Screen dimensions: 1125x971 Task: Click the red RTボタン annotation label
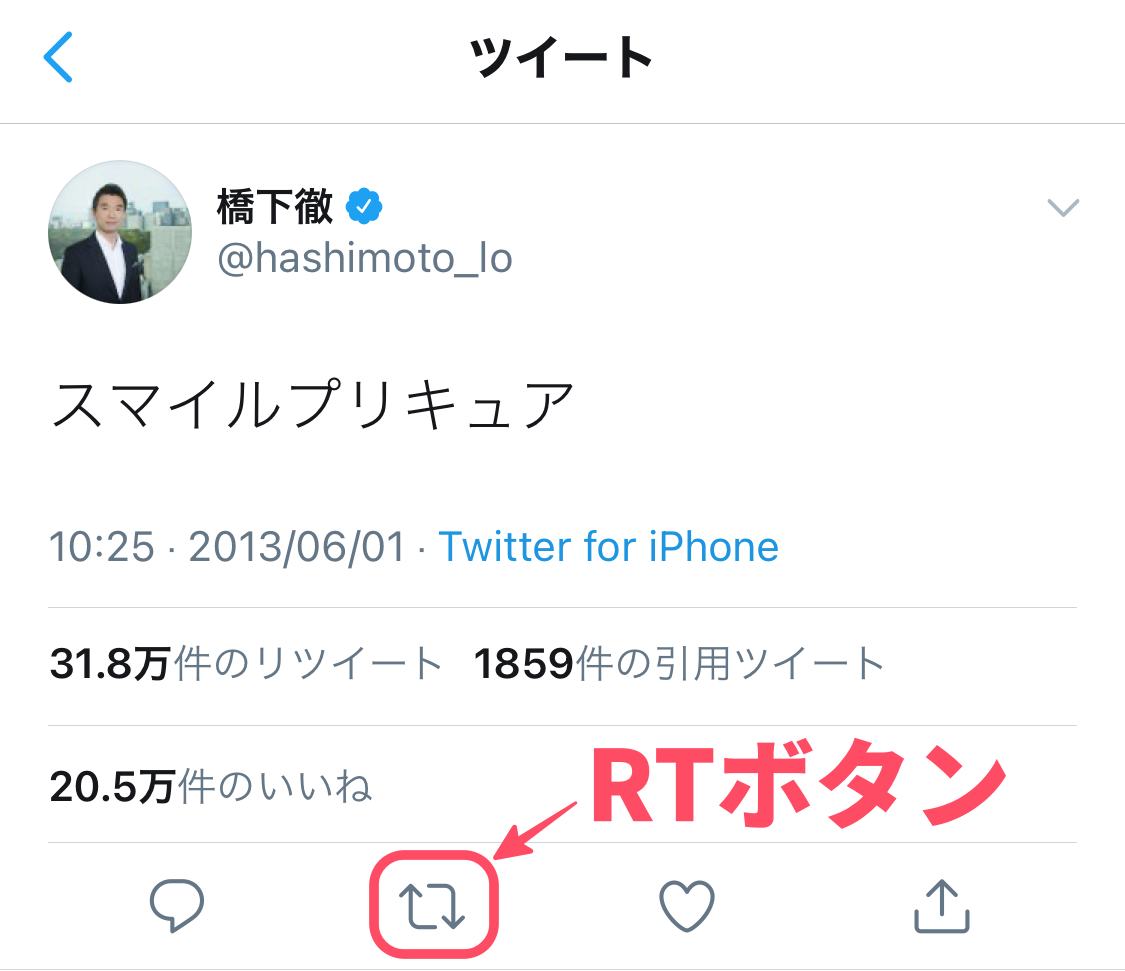(x=798, y=788)
